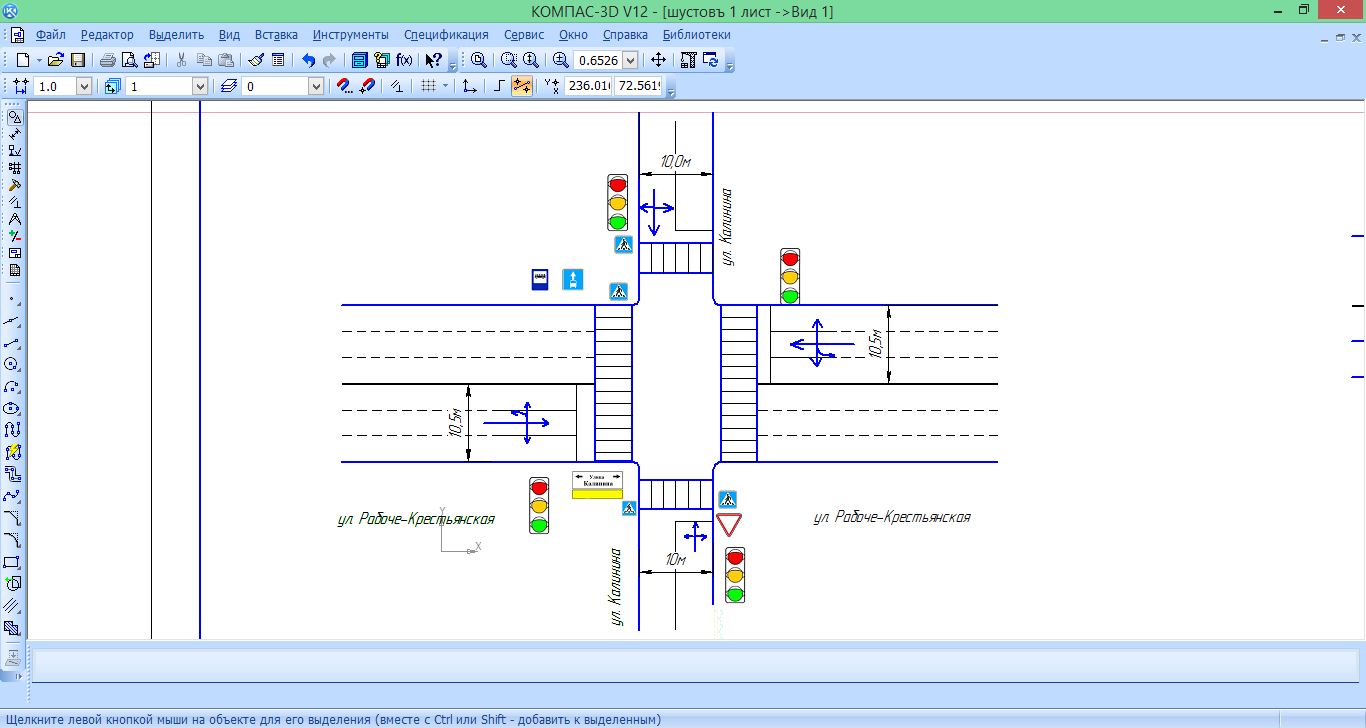Click the Y coordinate field 72.561
This screenshot has width=1366, height=728.
click(639, 87)
